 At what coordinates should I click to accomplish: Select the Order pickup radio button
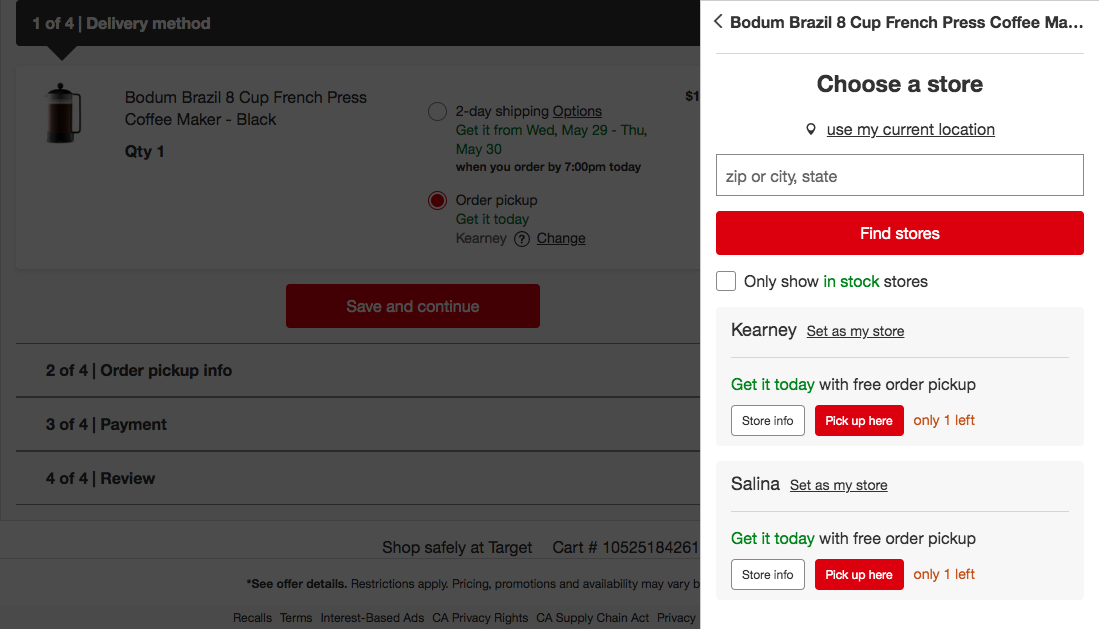437,200
